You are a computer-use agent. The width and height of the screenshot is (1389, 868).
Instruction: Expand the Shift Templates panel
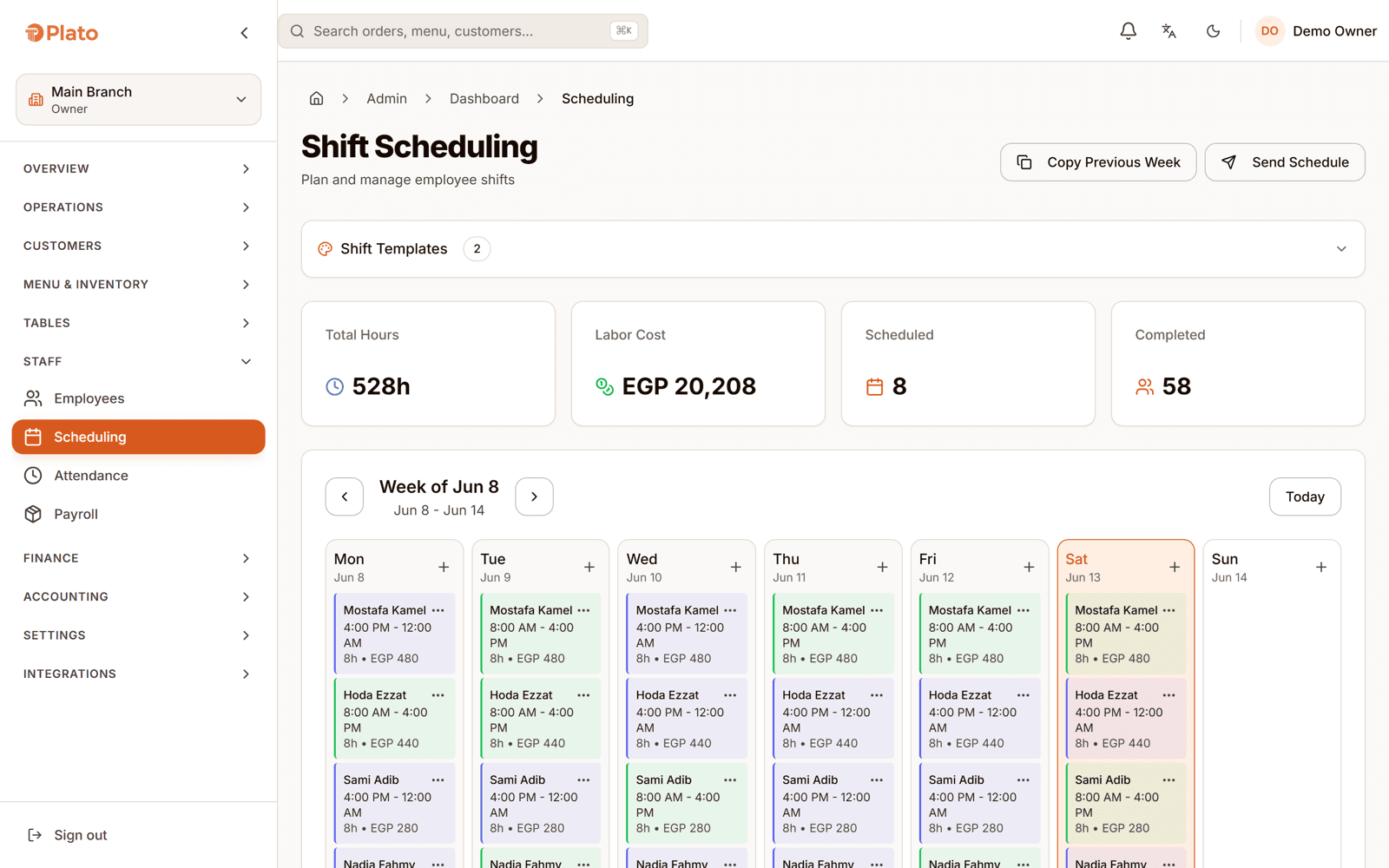(x=833, y=249)
